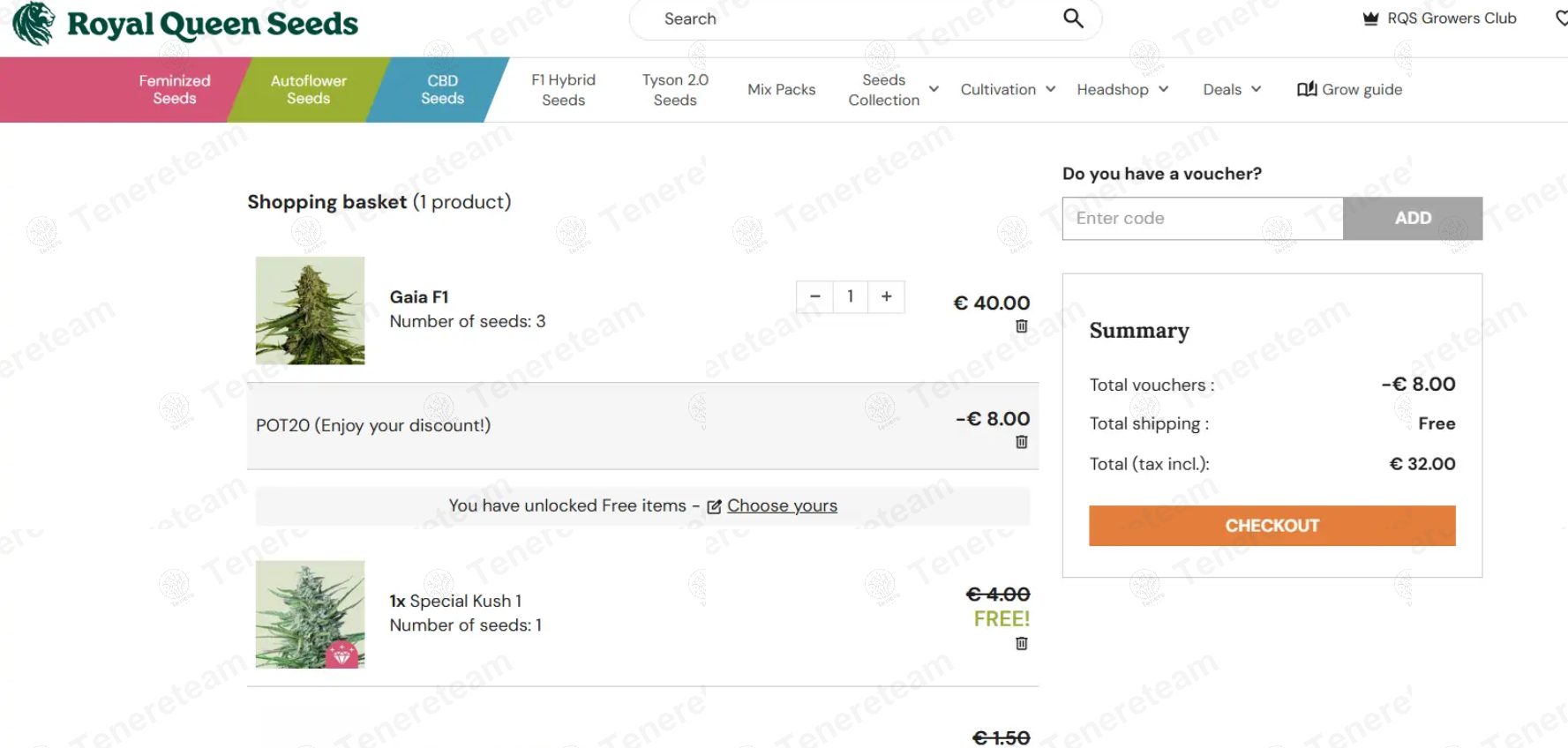
Task: Select the Autoflower Seeds tab
Action: tap(308, 89)
